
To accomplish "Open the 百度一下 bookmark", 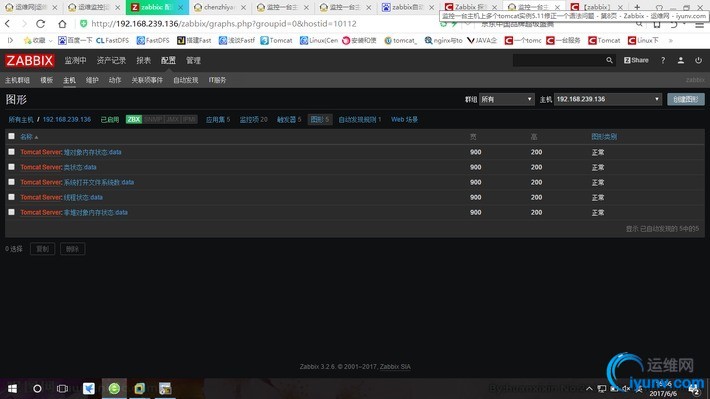I will (x=75, y=40).
